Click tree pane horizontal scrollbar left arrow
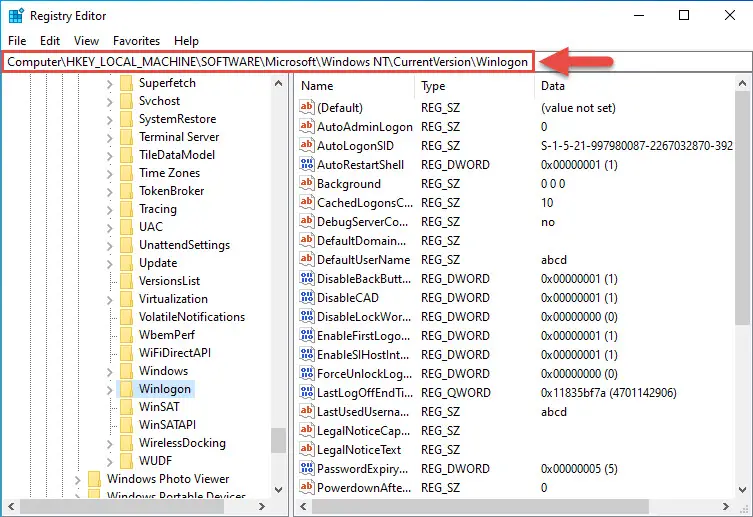Viewport: 753px width, 517px height. [11, 506]
